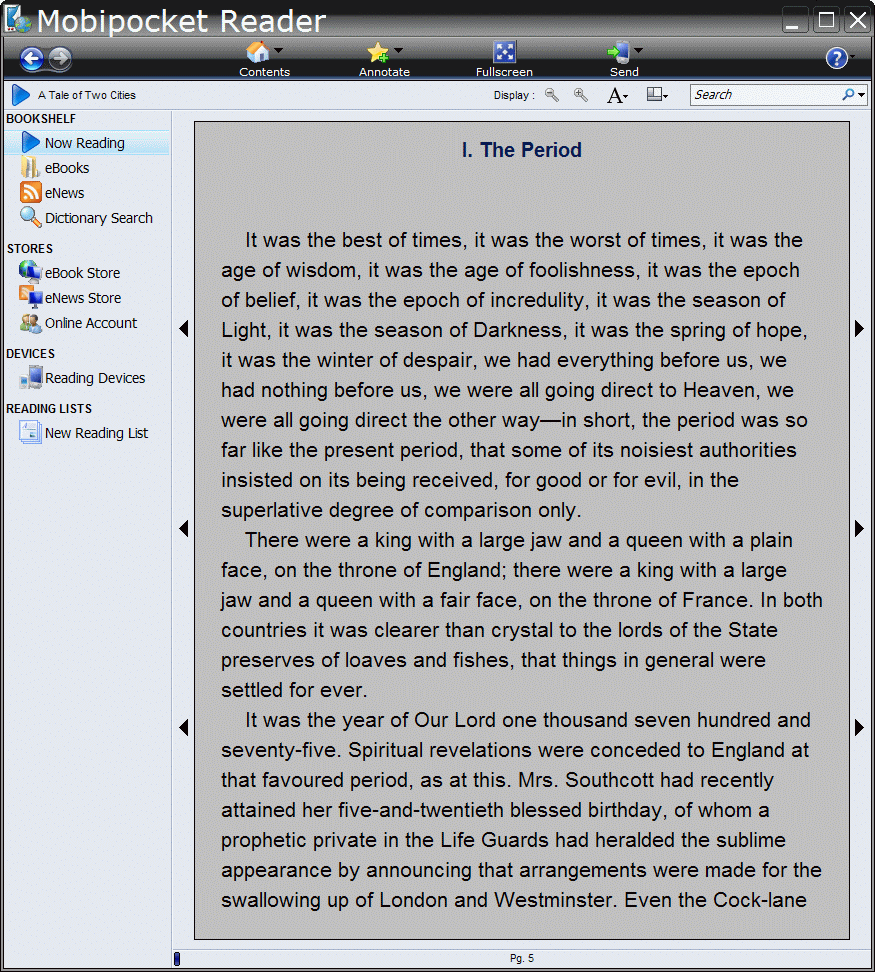Click the blue play icon beside book title
The image size is (875, 972).
coord(20,95)
